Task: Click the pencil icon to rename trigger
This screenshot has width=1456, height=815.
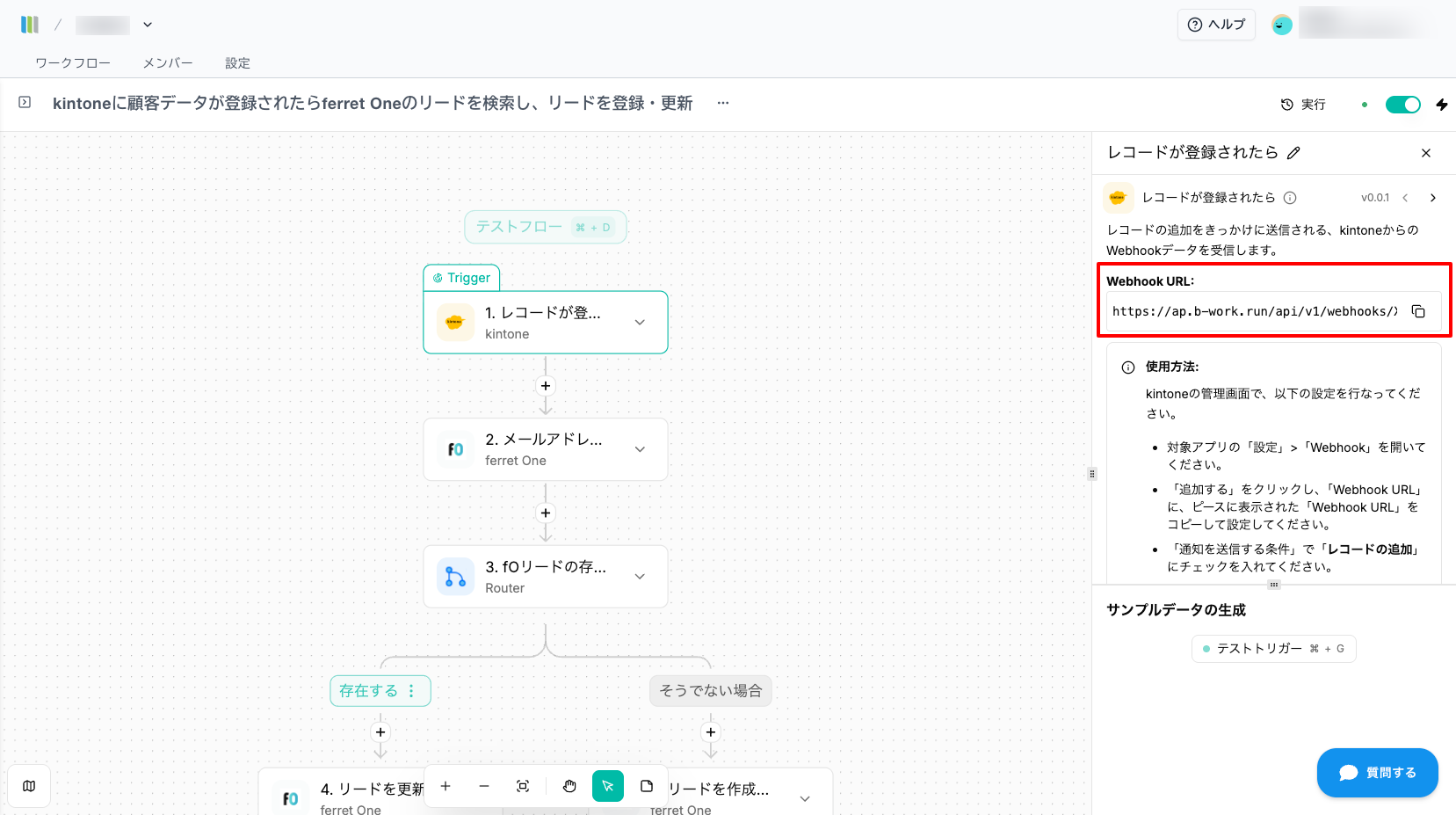Action: pyautogui.click(x=1293, y=153)
